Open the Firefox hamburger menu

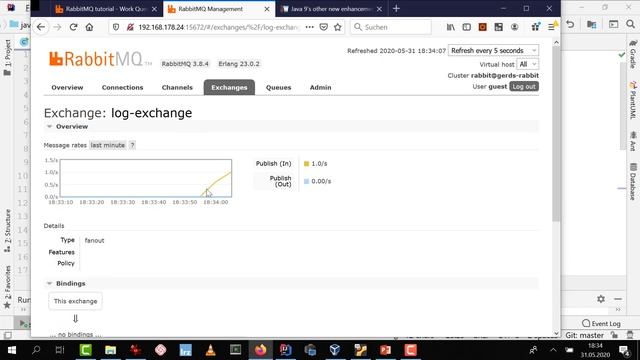click(551, 27)
